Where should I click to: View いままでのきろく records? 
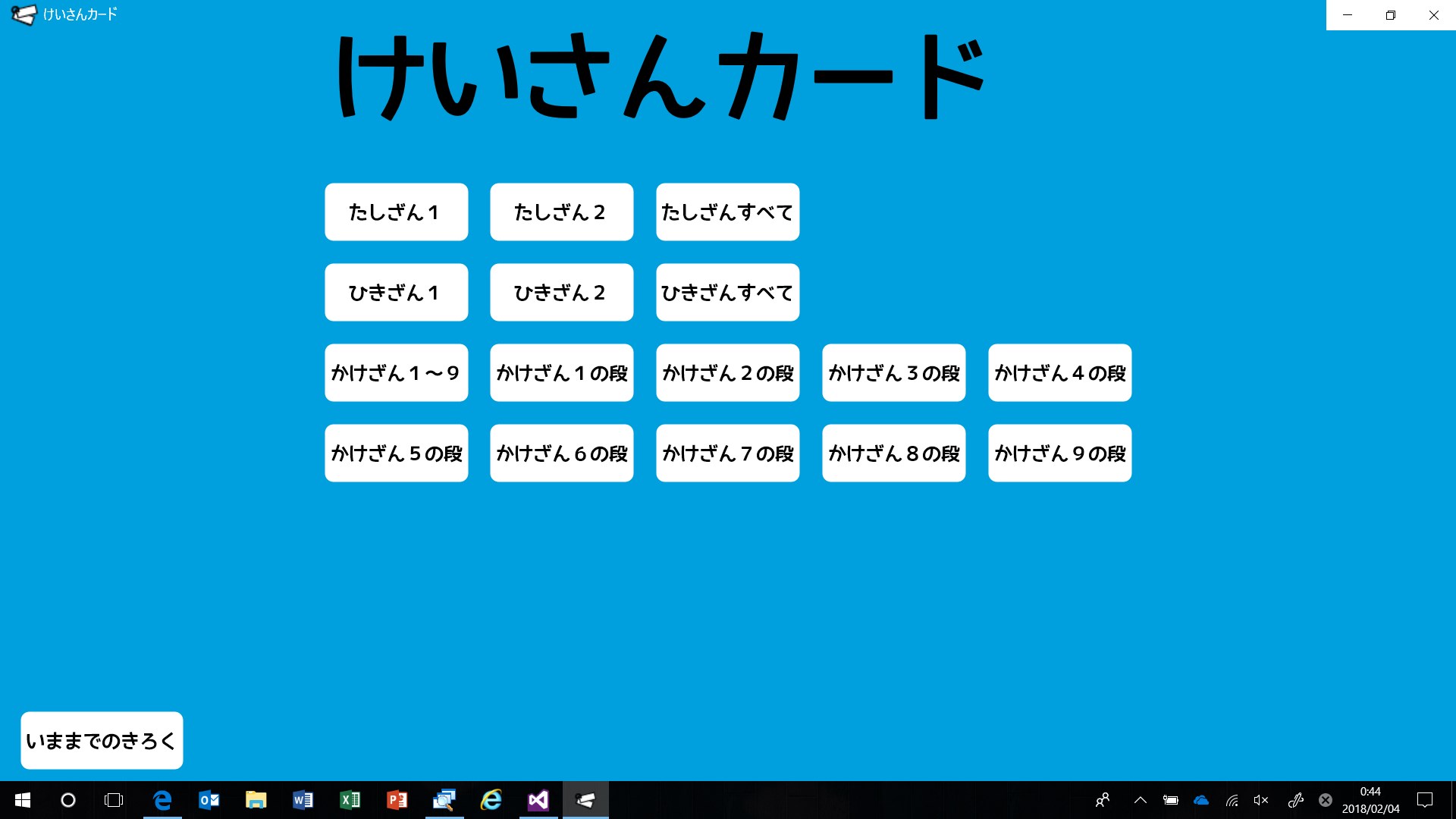102,741
